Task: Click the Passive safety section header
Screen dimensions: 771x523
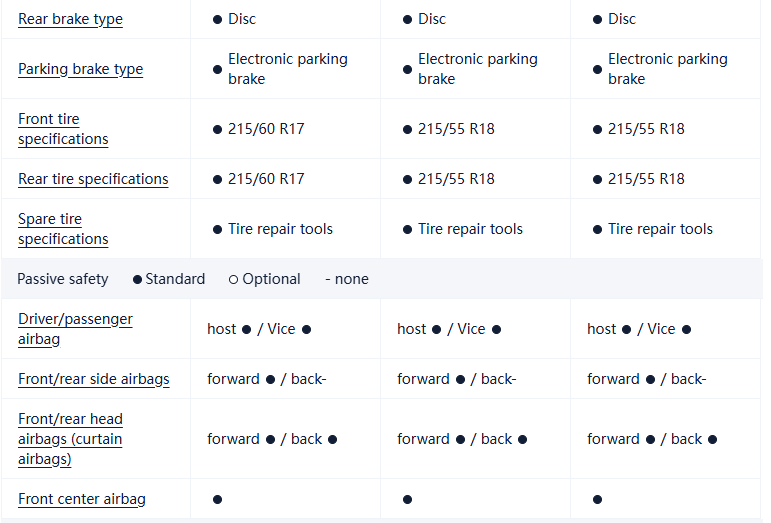Action: coord(62,279)
